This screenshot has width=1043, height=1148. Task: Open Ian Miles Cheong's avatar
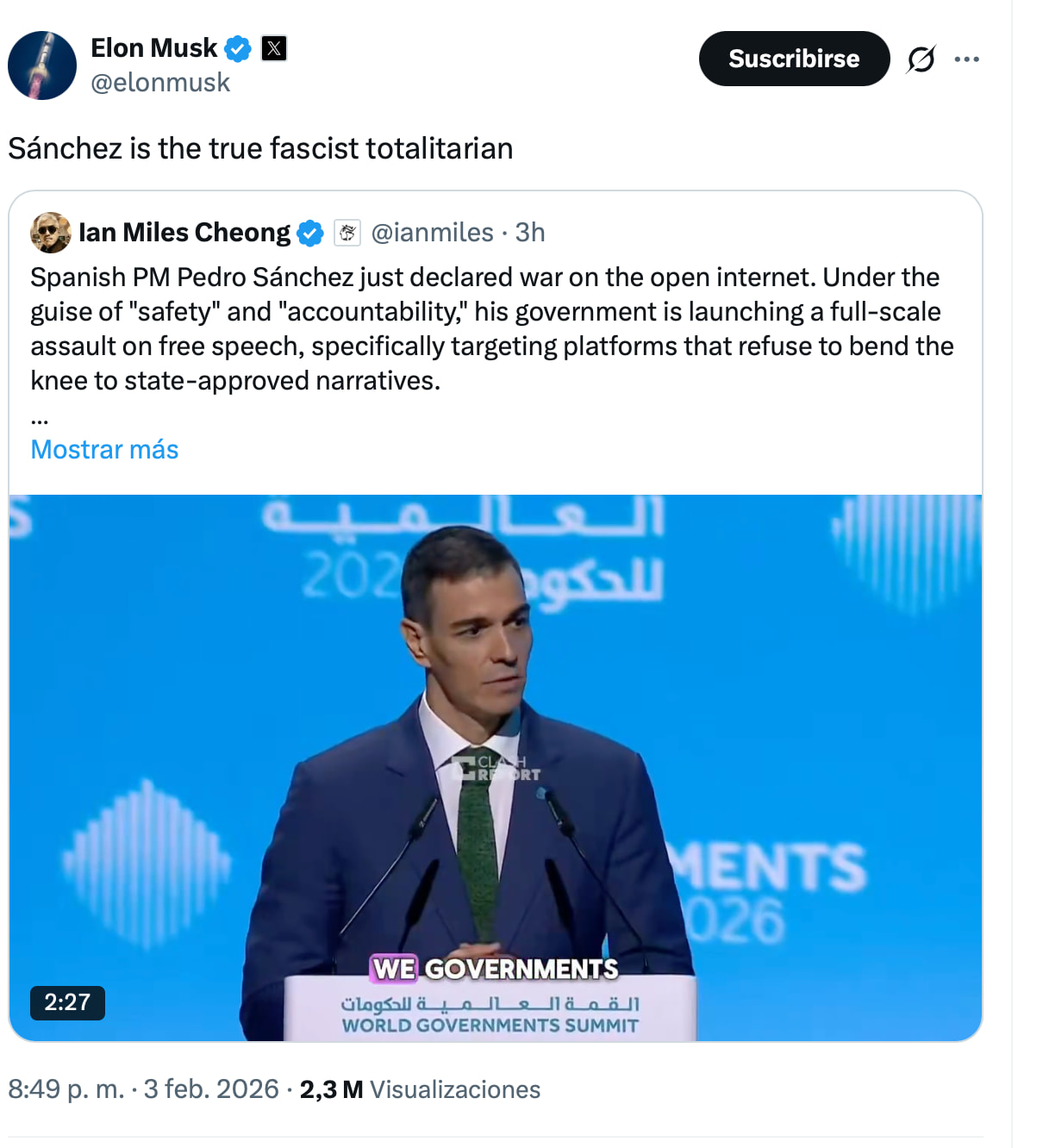[51, 233]
